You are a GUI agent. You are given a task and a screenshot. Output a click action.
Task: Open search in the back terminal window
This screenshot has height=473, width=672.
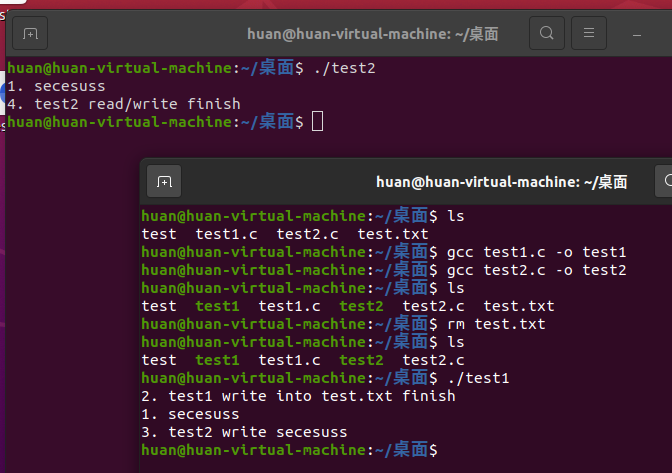click(546, 33)
